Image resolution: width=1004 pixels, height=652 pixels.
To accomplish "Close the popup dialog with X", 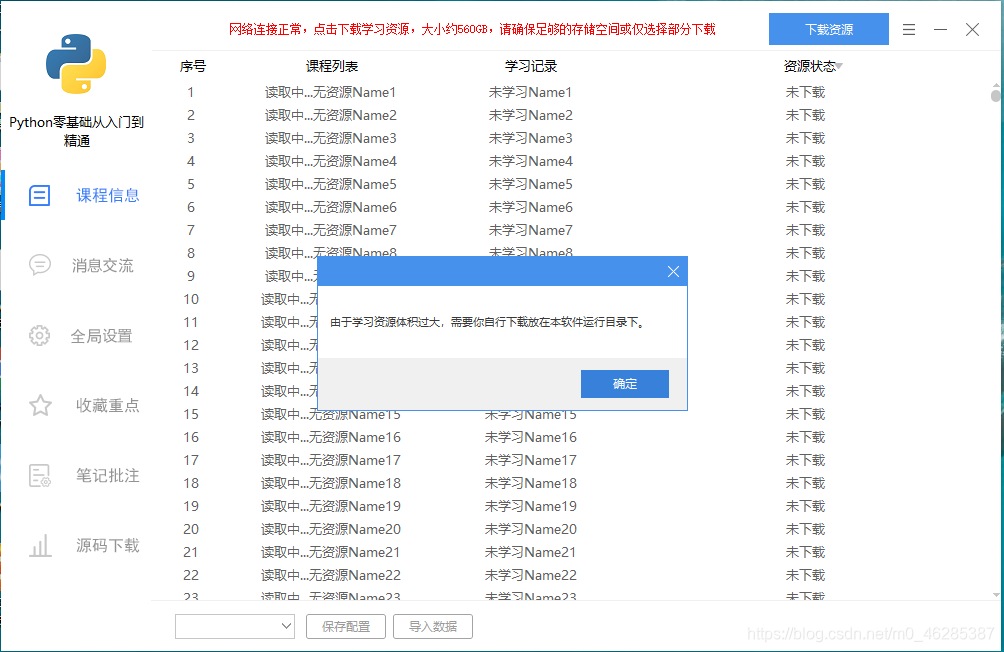I will pos(673,271).
